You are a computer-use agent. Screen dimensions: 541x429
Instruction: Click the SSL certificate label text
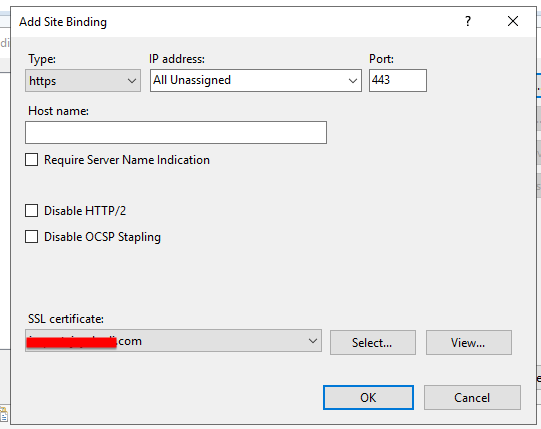pos(66,319)
